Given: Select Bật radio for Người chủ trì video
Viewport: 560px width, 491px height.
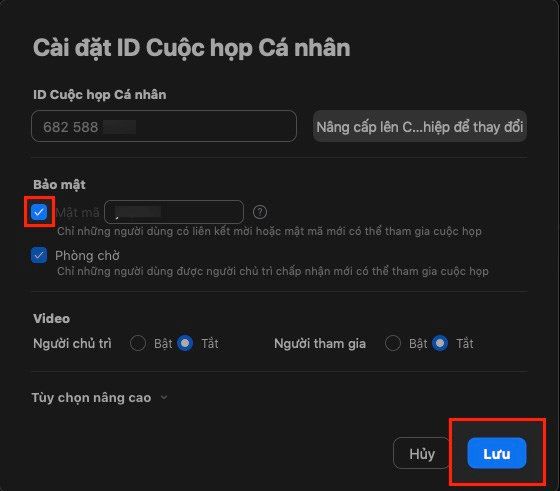Looking at the screenshot, I should (x=138, y=343).
